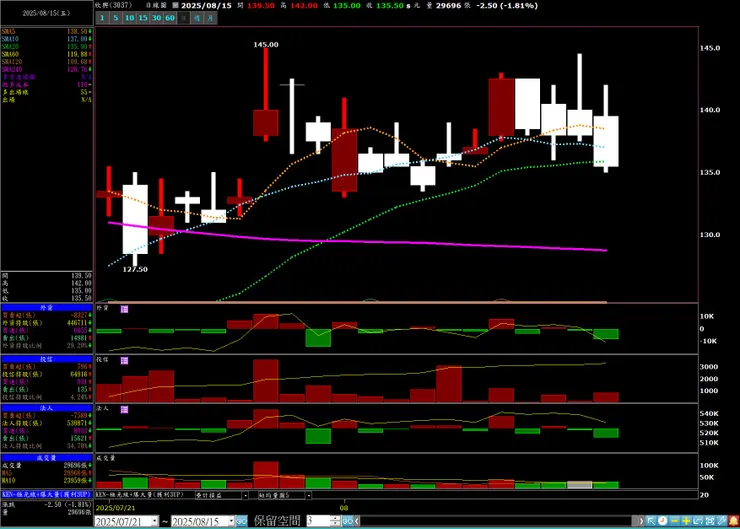Open the 投信 indicator panel settings icon

coord(124,361)
